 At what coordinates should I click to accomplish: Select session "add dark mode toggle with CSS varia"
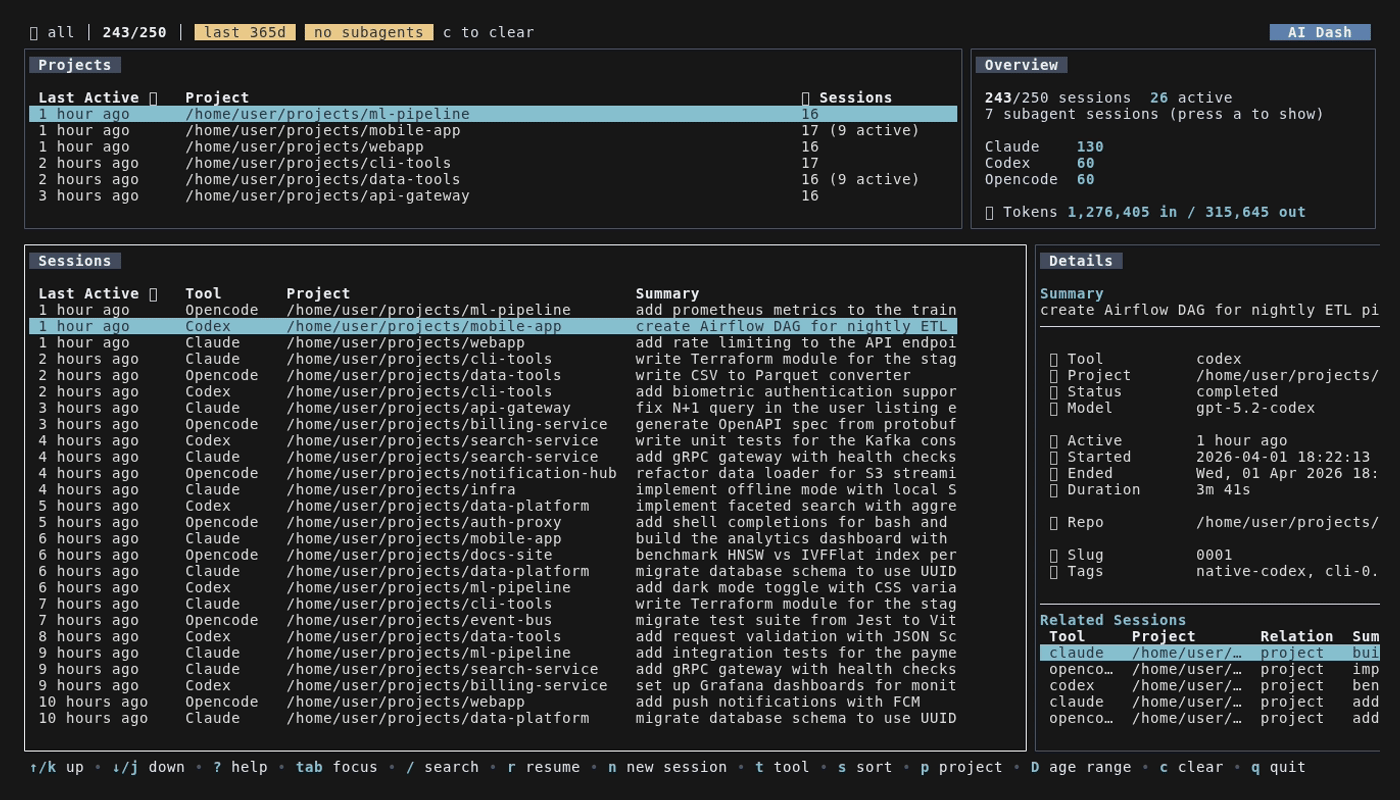(493, 588)
